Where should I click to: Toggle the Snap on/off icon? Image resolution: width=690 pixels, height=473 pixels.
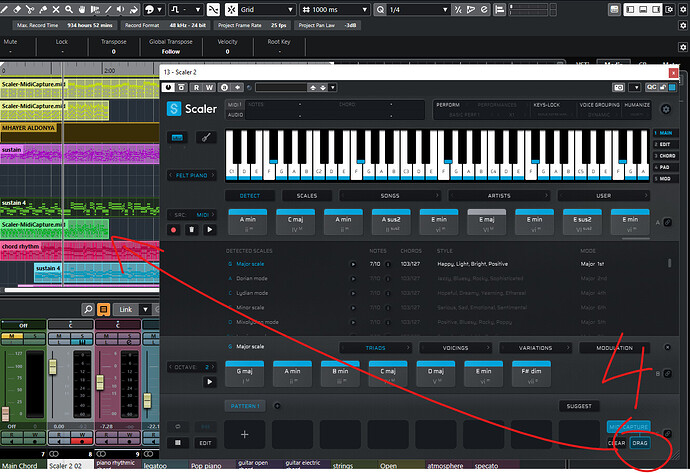coord(231,9)
